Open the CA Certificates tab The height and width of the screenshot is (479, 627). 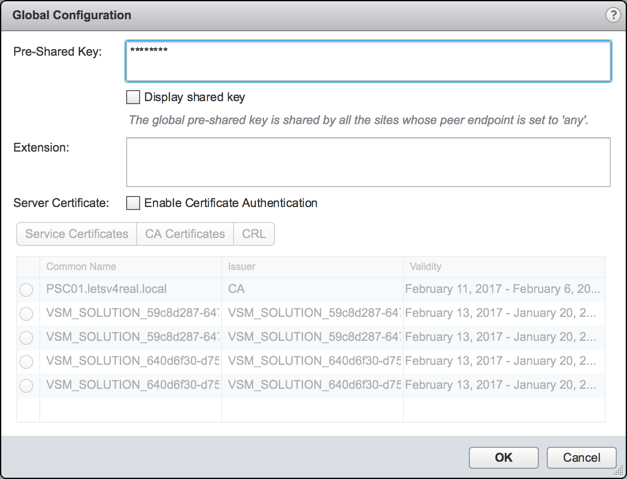[185, 234]
